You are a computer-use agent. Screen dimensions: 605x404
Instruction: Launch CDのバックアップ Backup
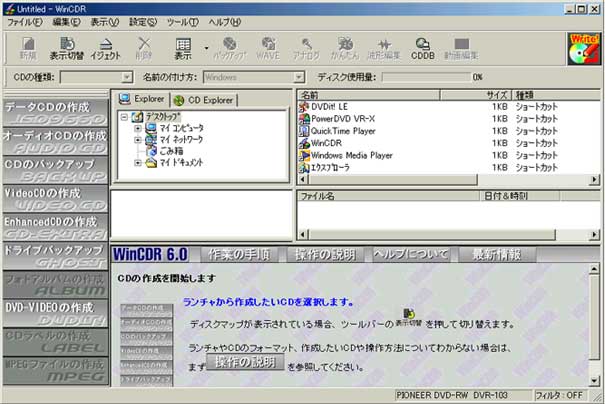click(56, 170)
